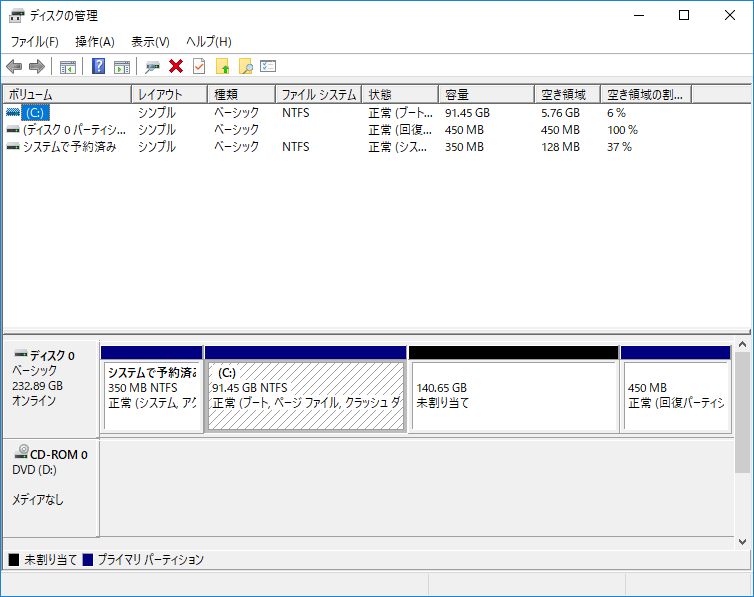
Task: Open the ファイル(F) menu
Action: [x=35, y=42]
